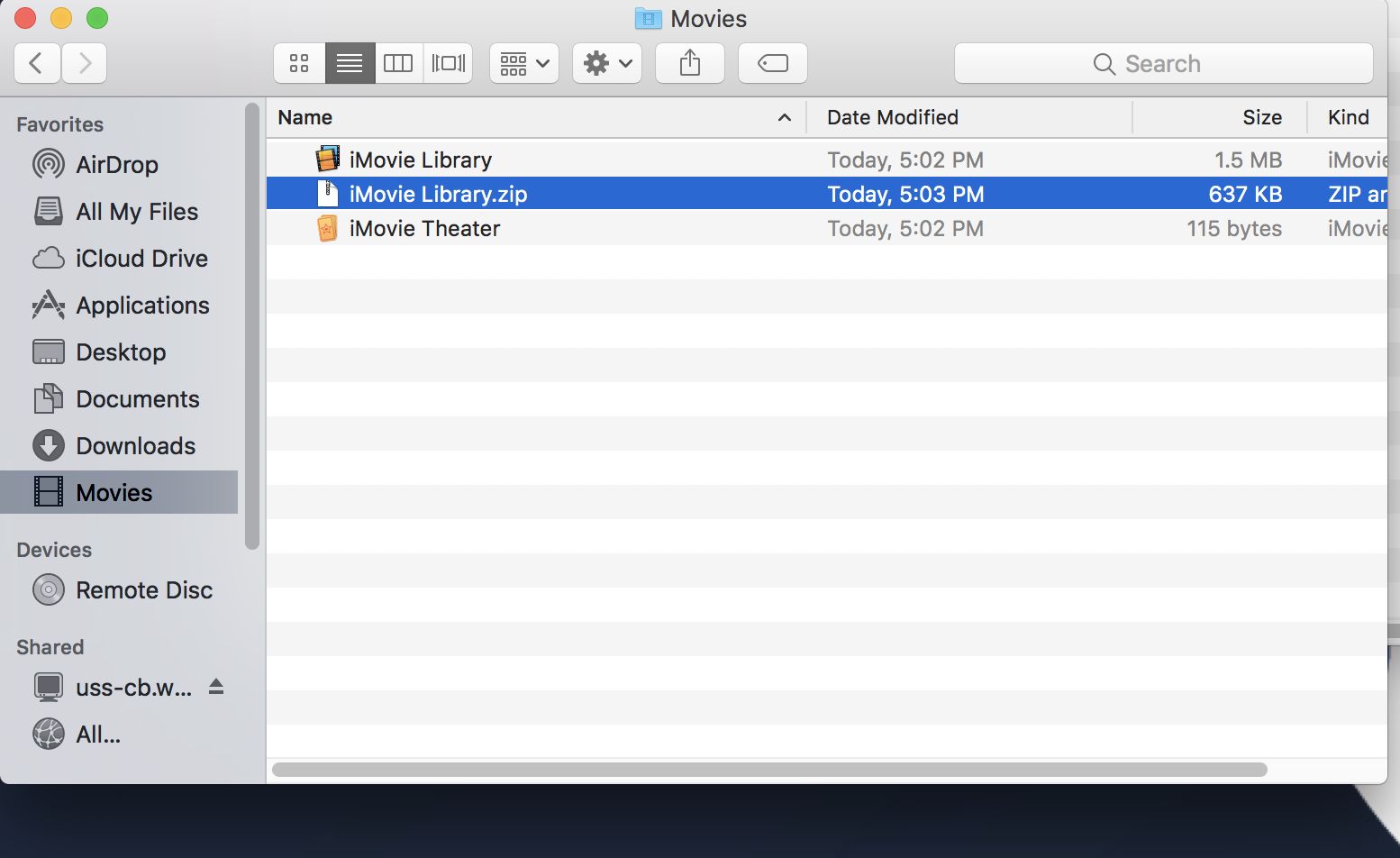
Task: Click the iMovie Library file icon
Action: coord(328,160)
